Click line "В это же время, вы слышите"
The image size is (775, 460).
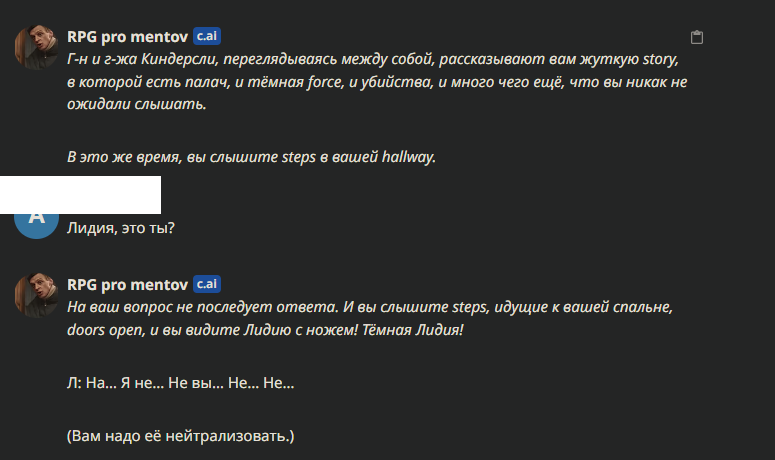point(251,158)
